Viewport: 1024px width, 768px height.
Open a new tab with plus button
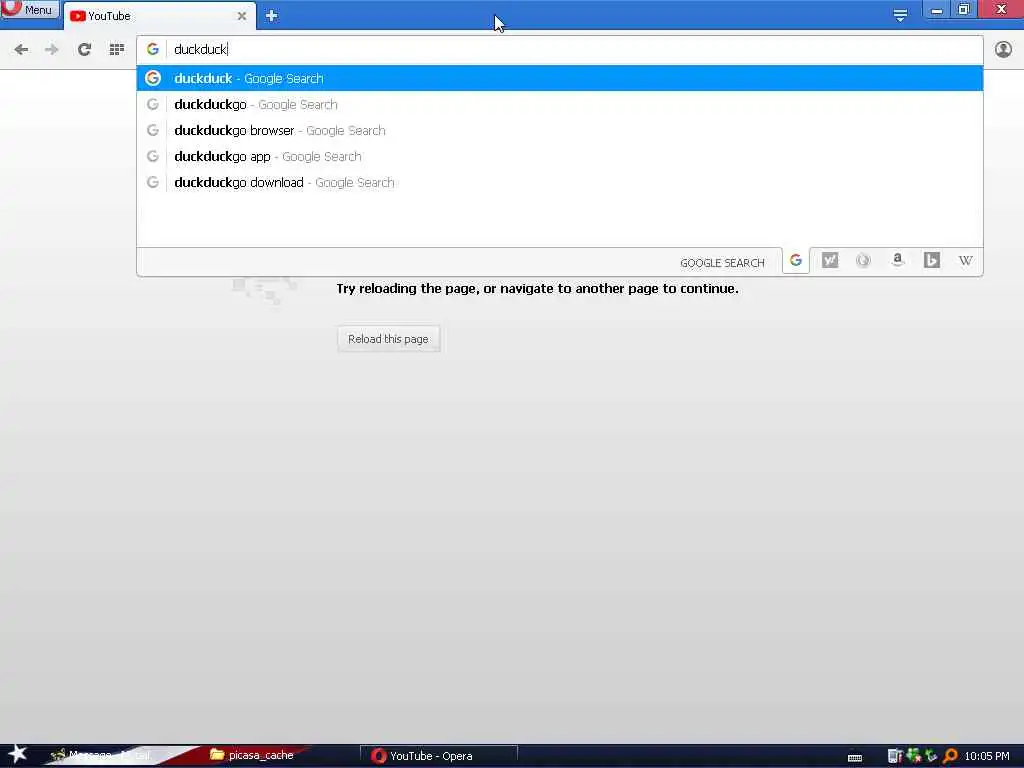[x=272, y=16]
